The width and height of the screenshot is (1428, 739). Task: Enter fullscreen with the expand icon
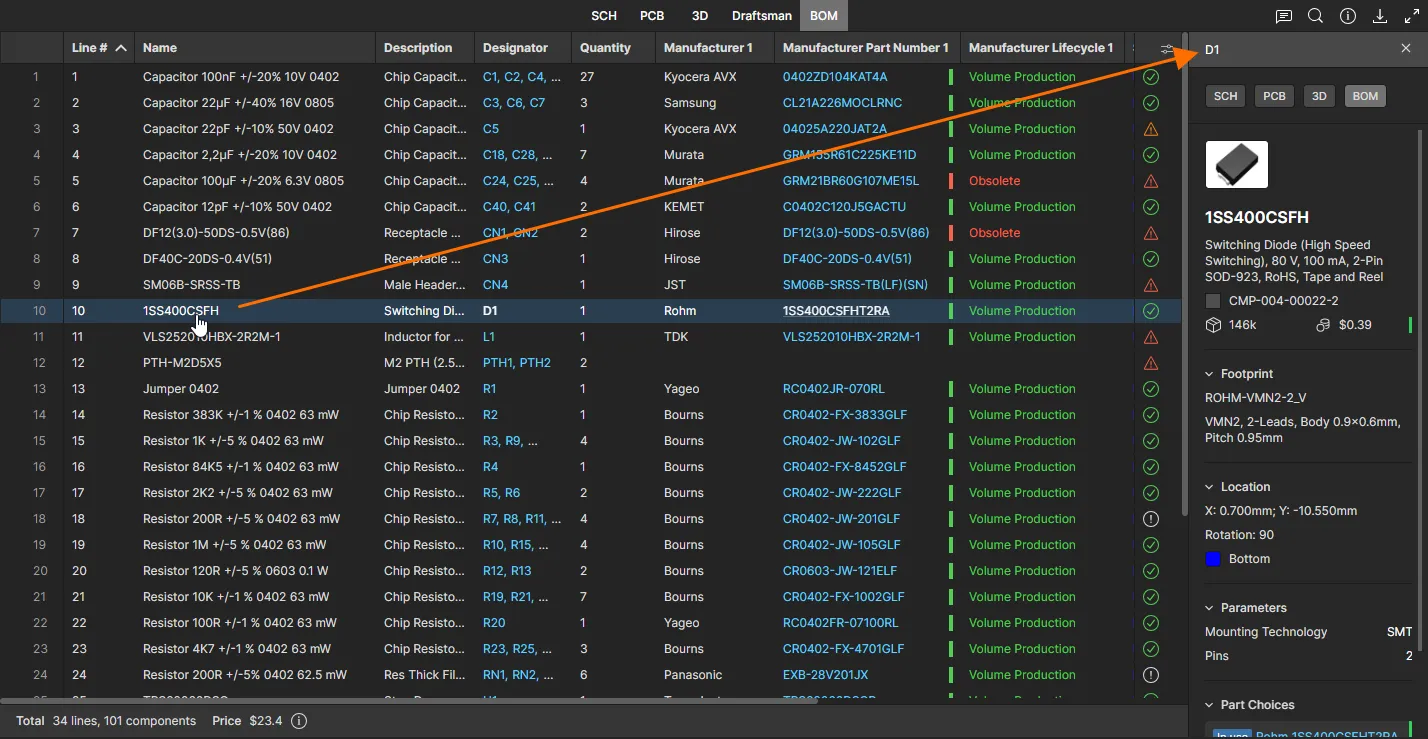tap(1411, 16)
